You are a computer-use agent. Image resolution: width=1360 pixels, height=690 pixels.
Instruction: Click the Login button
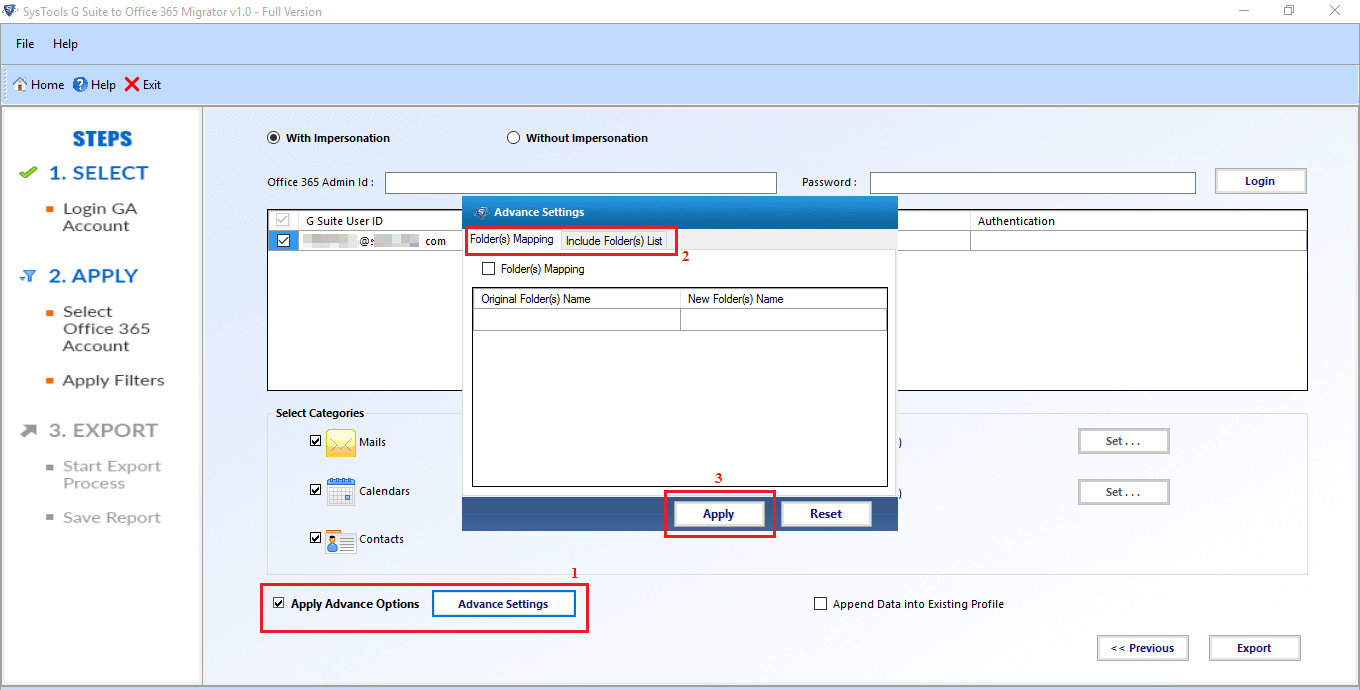[1260, 181]
